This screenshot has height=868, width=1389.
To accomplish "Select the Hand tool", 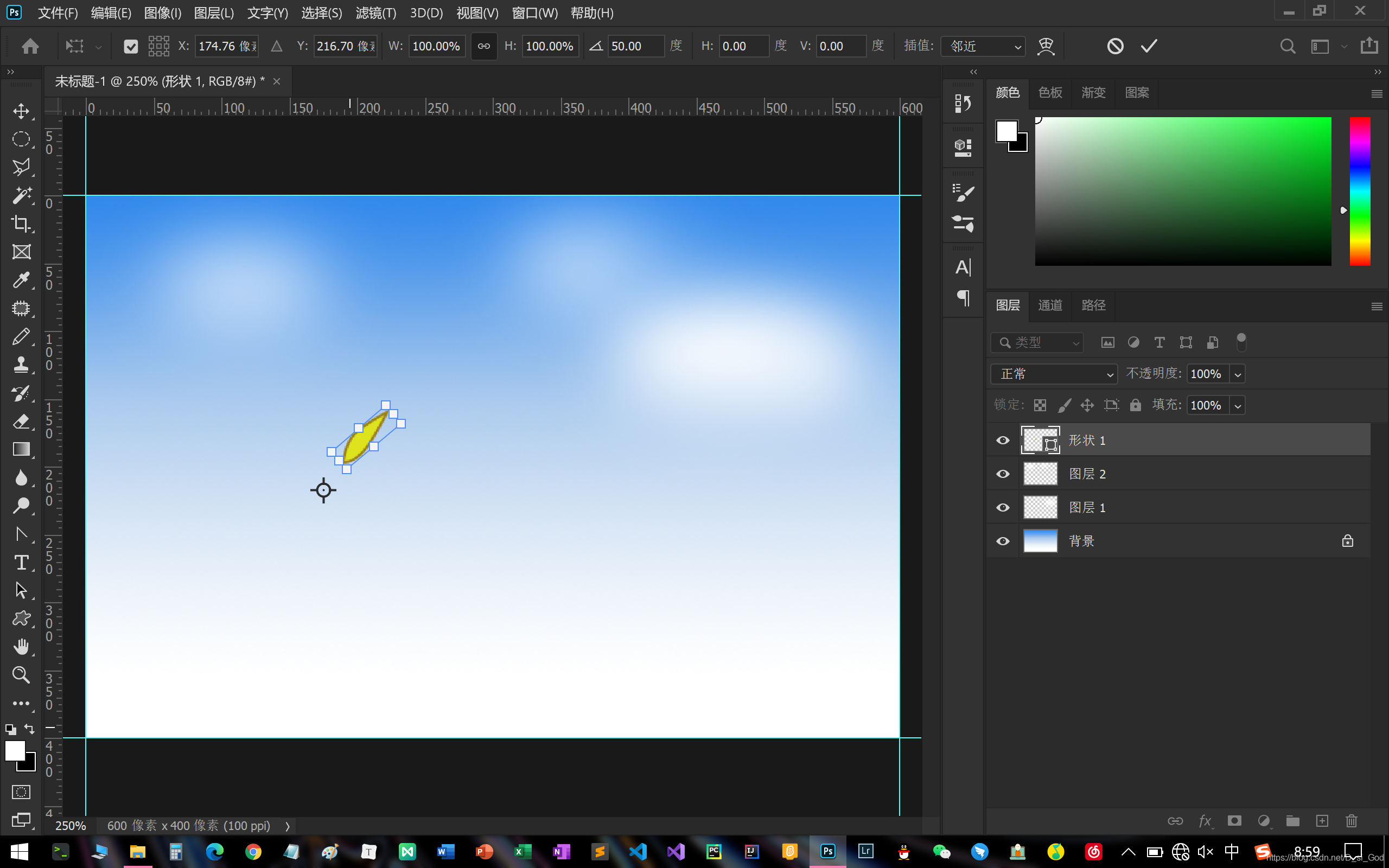I will point(21,647).
